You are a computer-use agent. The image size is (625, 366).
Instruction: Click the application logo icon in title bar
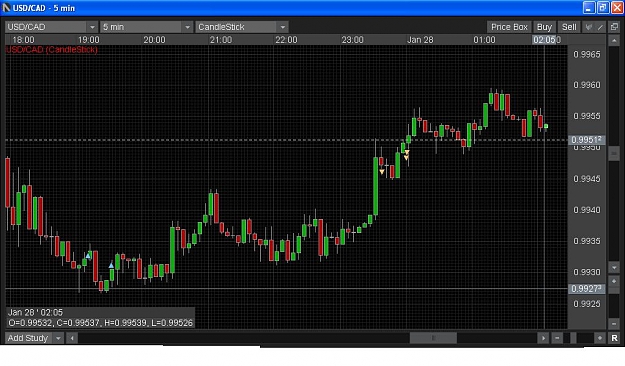pyautogui.click(x=6, y=8)
